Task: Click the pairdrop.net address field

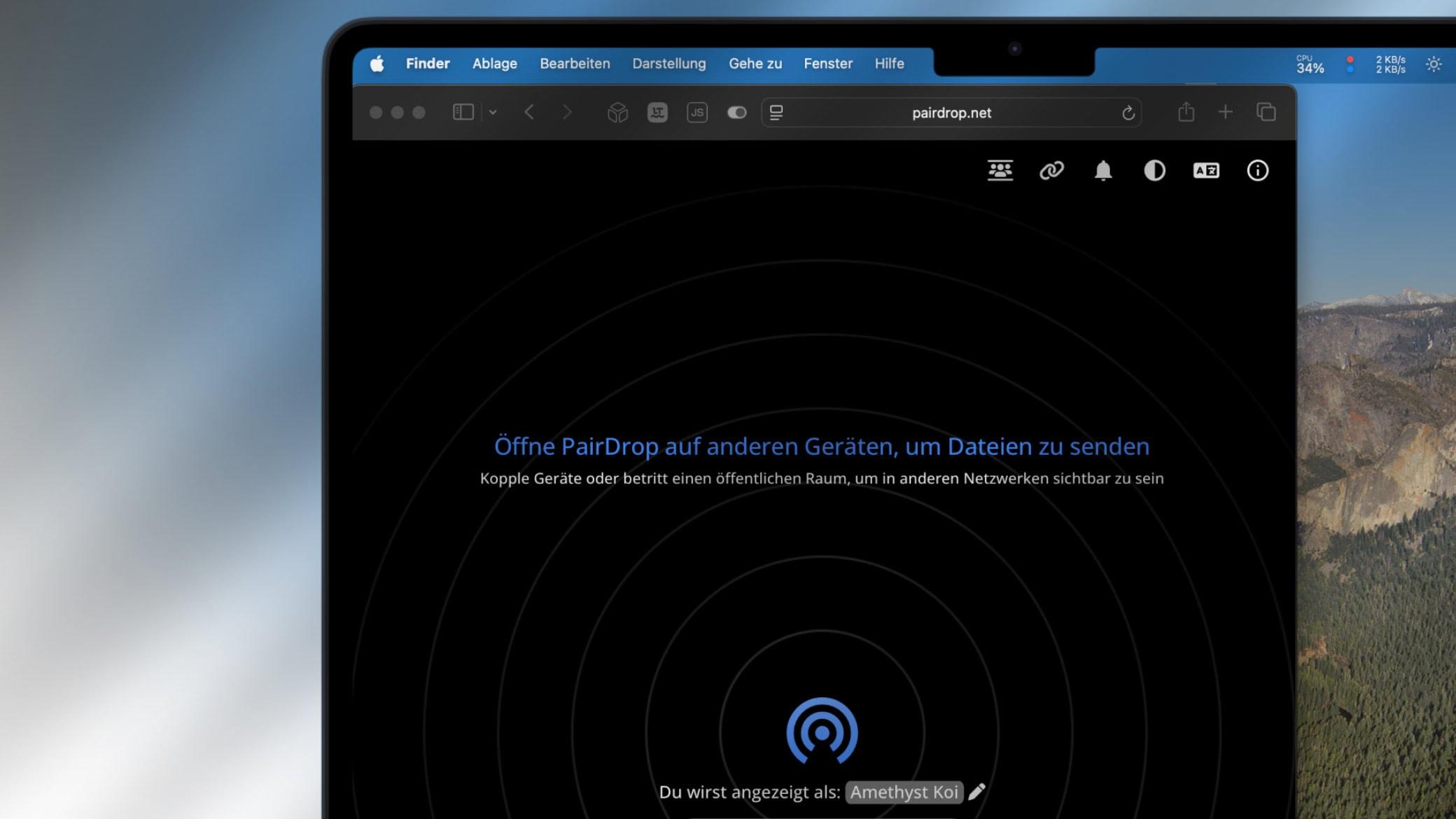Action: 951,113
